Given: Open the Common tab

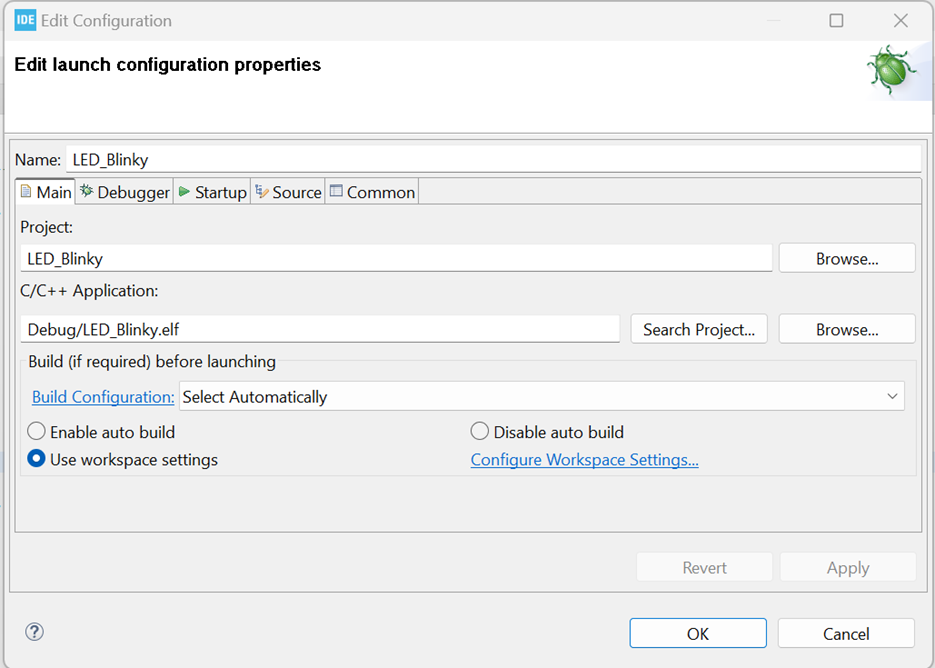Looking at the screenshot, I should click(x=372, y=191).
